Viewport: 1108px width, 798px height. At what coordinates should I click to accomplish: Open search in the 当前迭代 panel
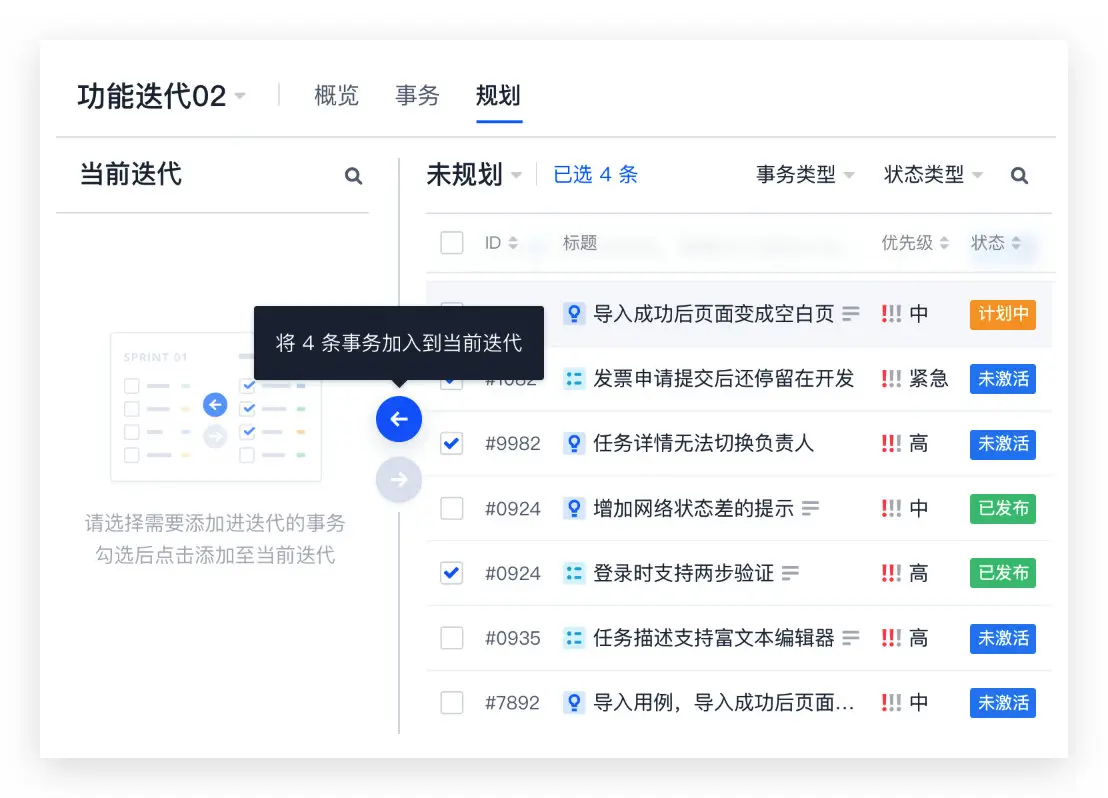pyautogui.click(x=353, y=175)
